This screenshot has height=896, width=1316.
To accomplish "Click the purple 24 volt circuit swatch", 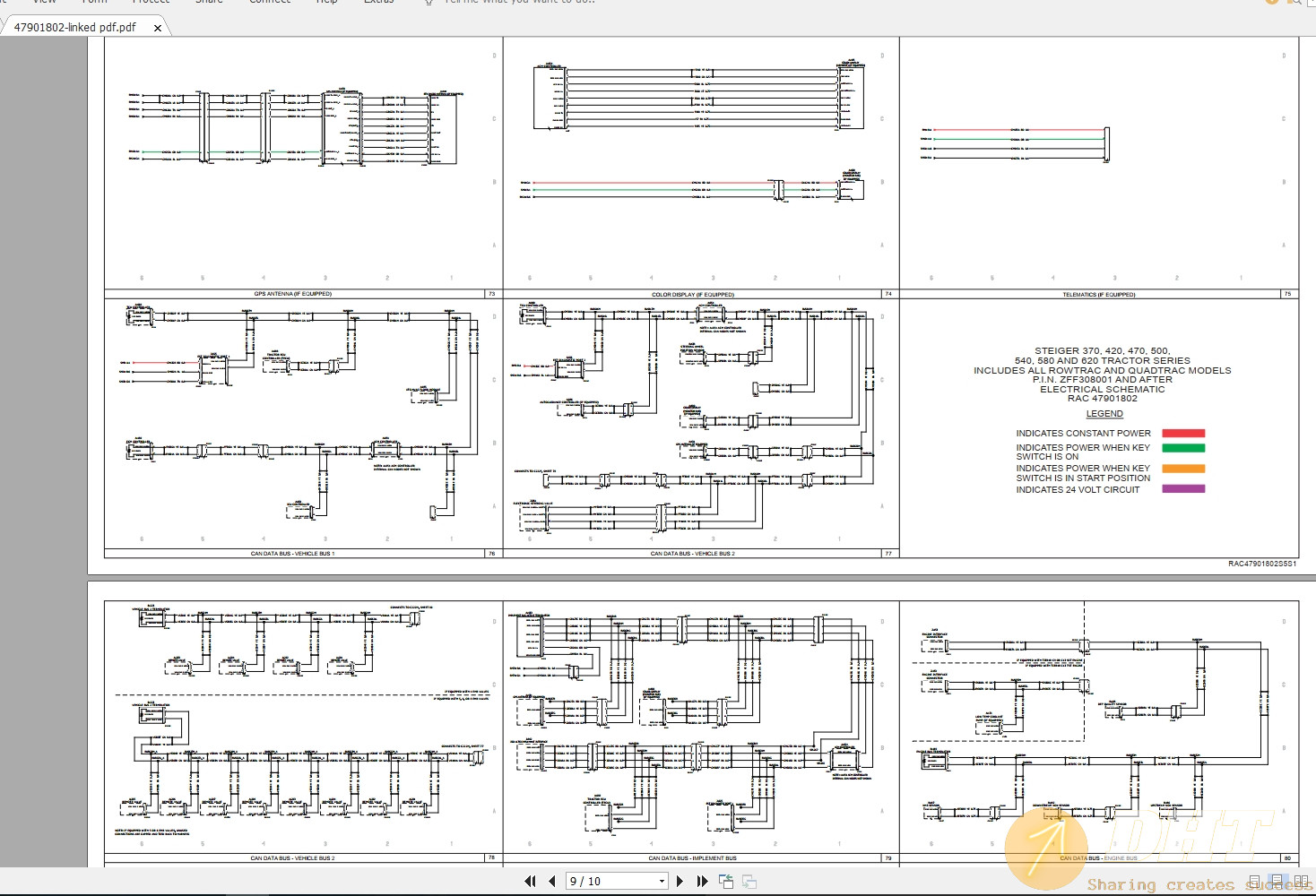I will (1183, 489).
